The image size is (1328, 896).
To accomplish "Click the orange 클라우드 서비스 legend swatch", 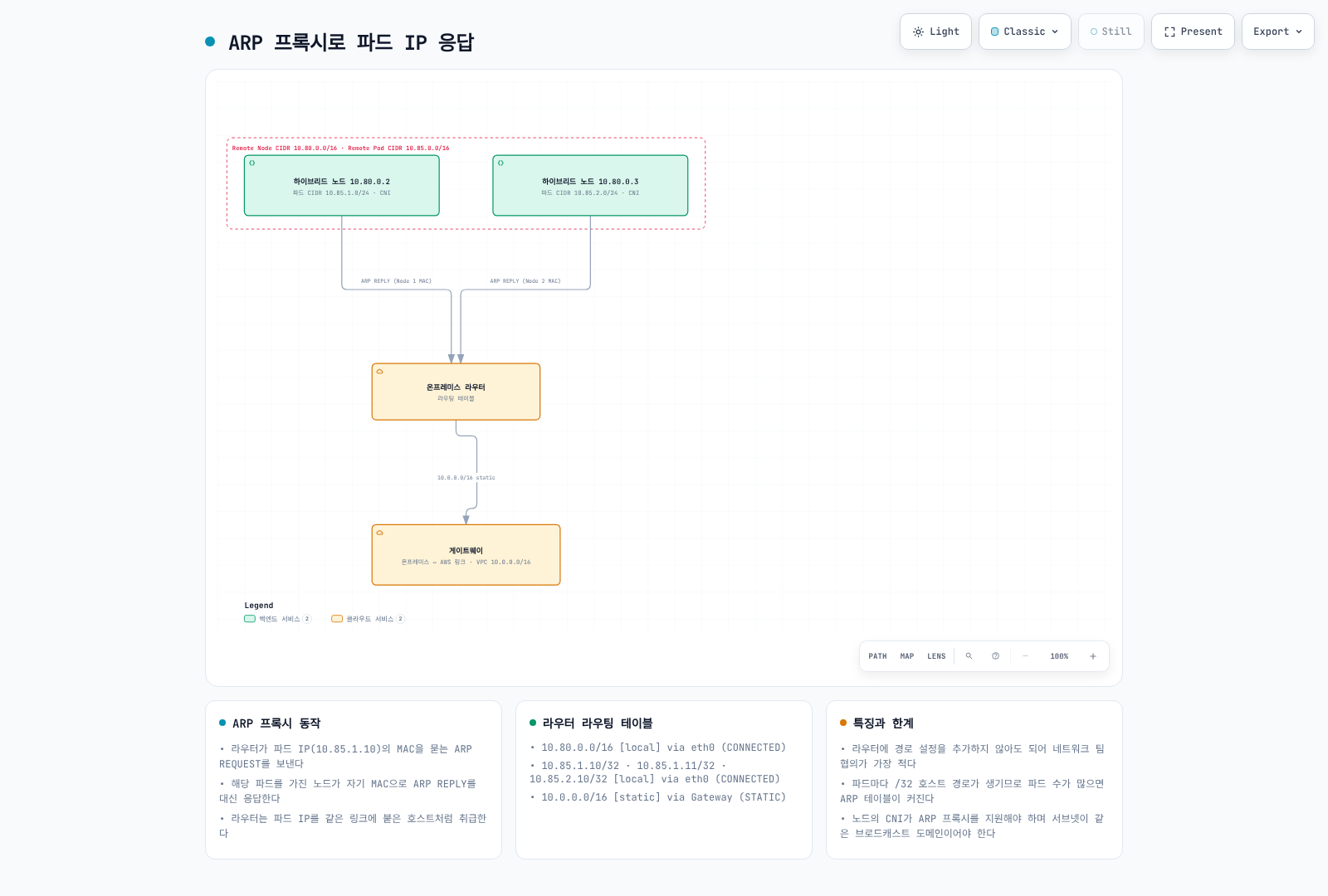I will (x=337, y=619).
